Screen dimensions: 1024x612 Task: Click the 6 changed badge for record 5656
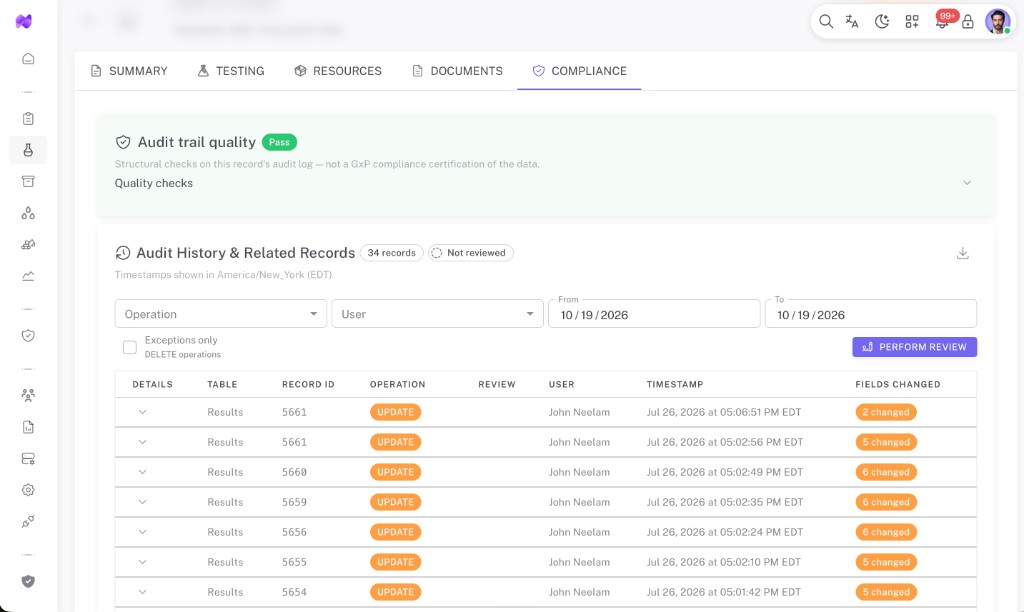coord(886,532)
